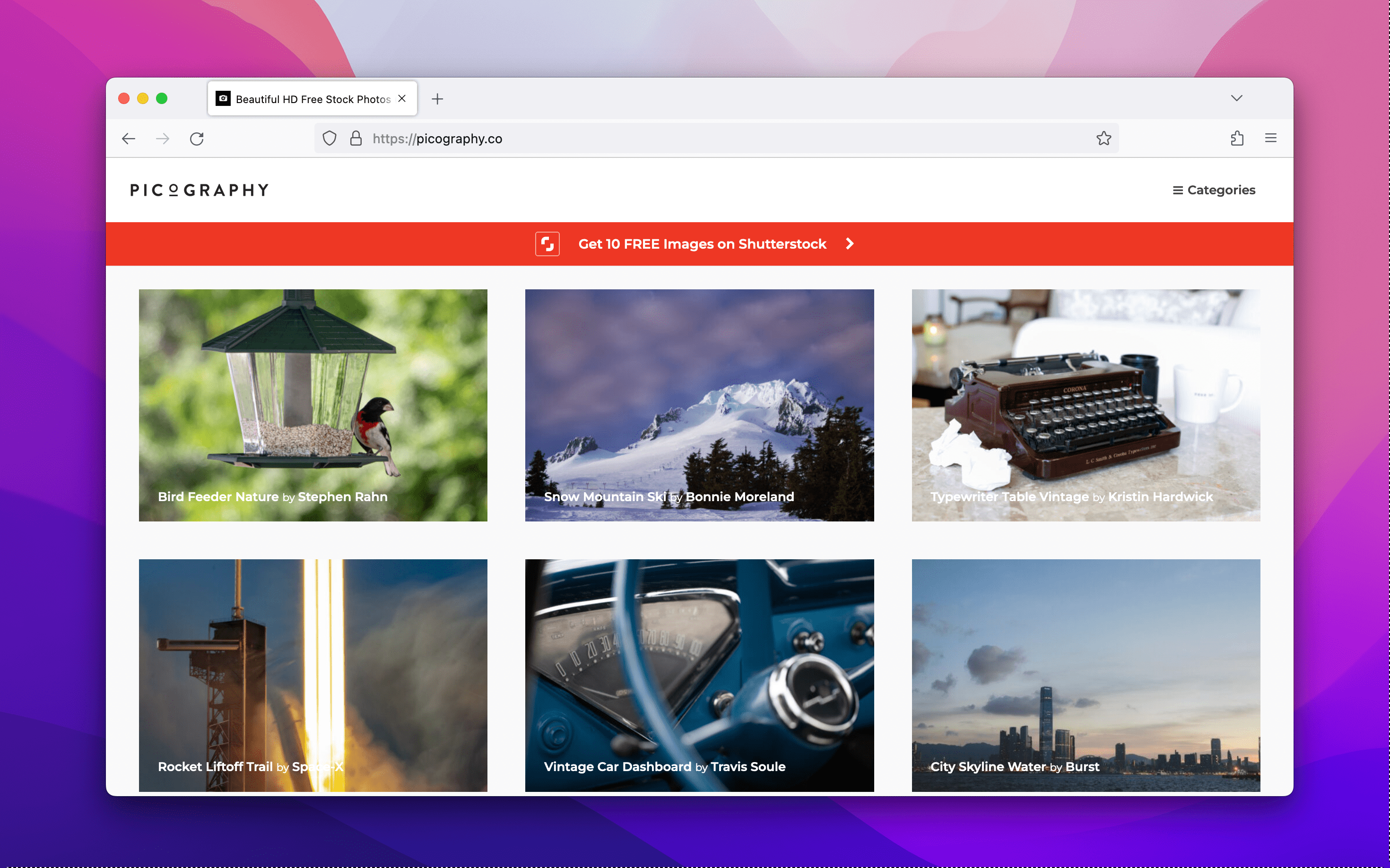
Task: Expand the list-all-tabs chevron
Action: (1236, 98)
